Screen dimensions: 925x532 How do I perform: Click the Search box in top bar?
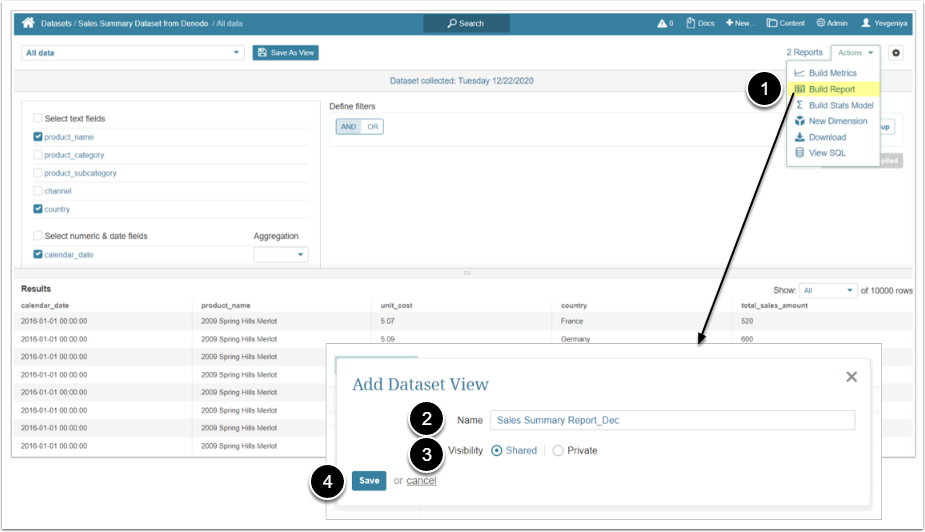tap(466, 23)
